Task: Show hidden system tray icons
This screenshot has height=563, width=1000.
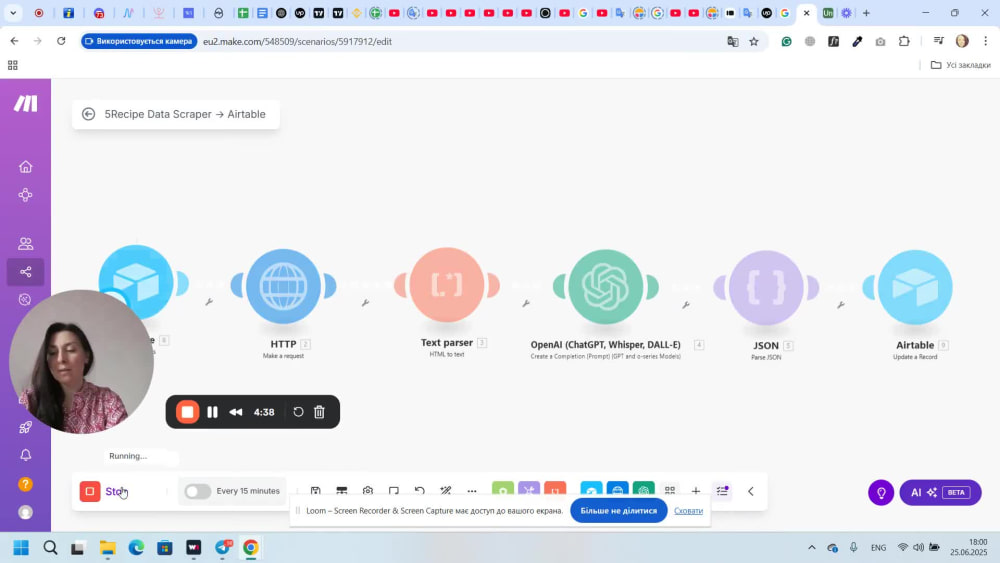Action: tap(812, 548)
